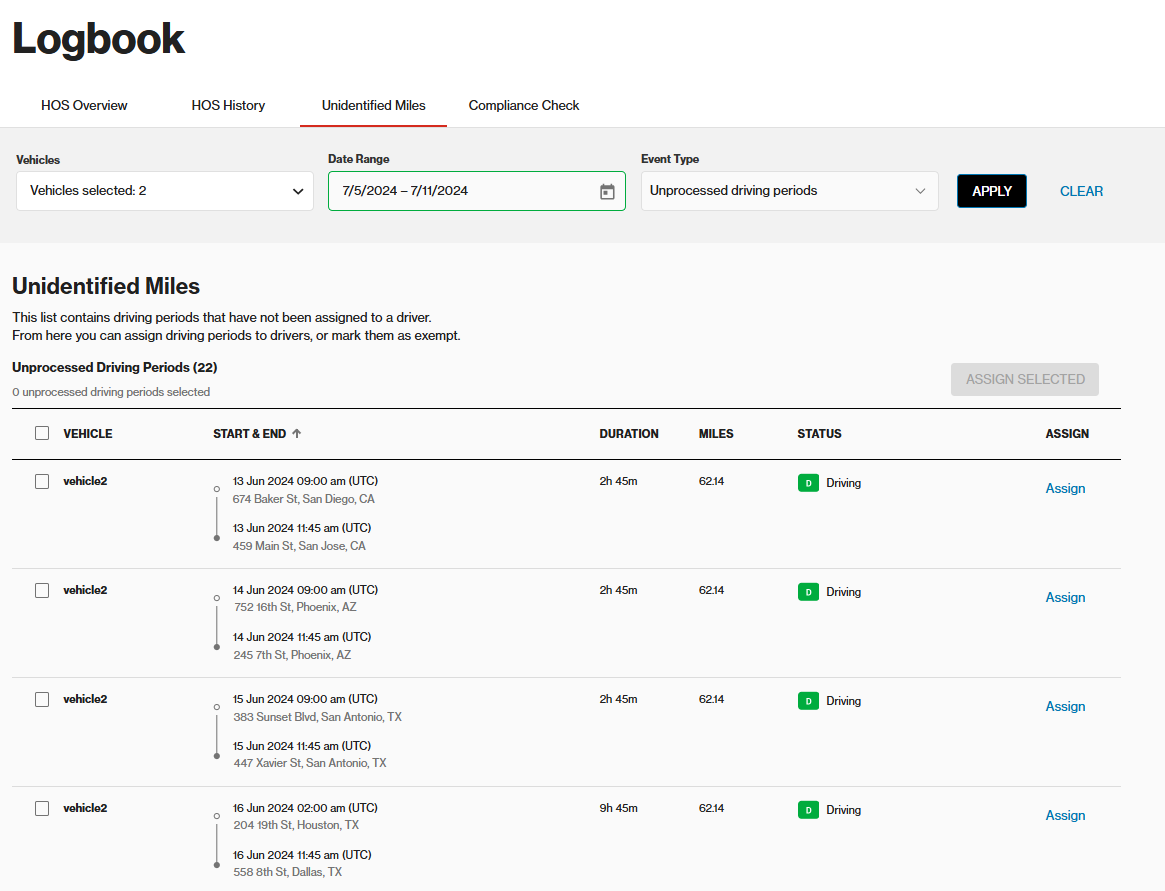Click the green Driving status icon for 13 Jun
The height and width of the screenshot is (891, 1165).
[x=807, y=483]
